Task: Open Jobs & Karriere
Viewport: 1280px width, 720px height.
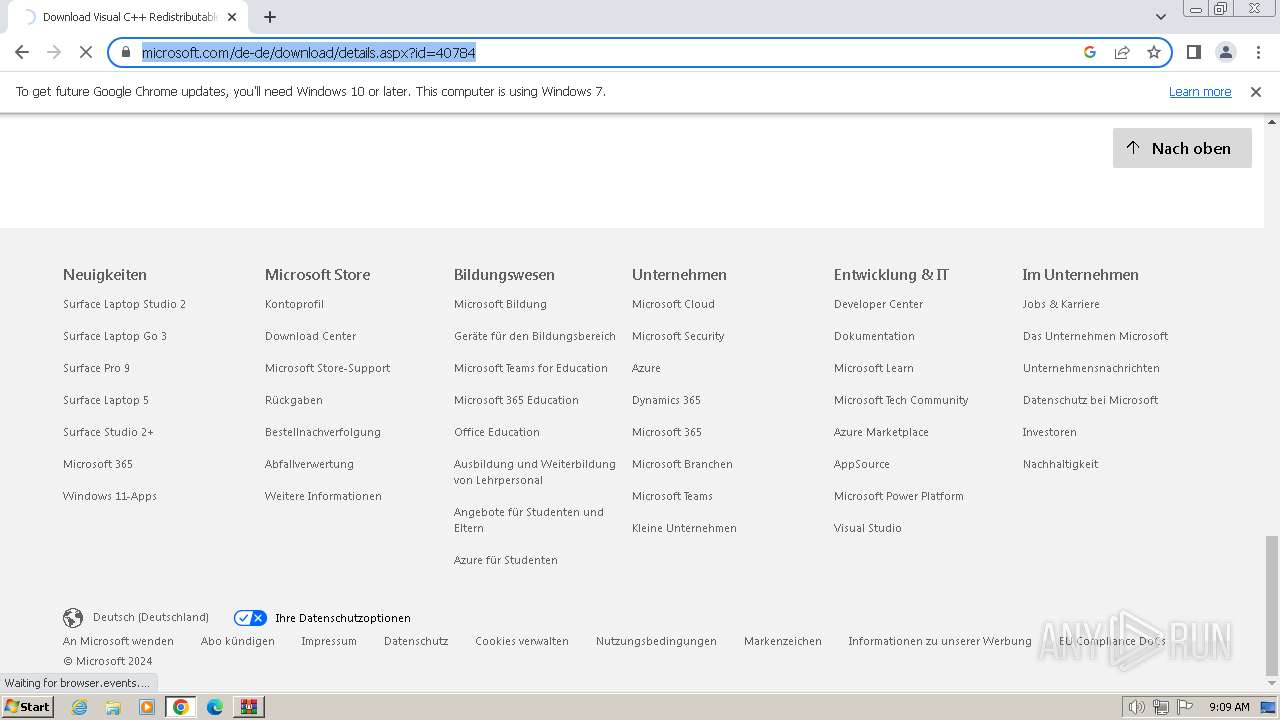Action: click(x=1061, y=304)
